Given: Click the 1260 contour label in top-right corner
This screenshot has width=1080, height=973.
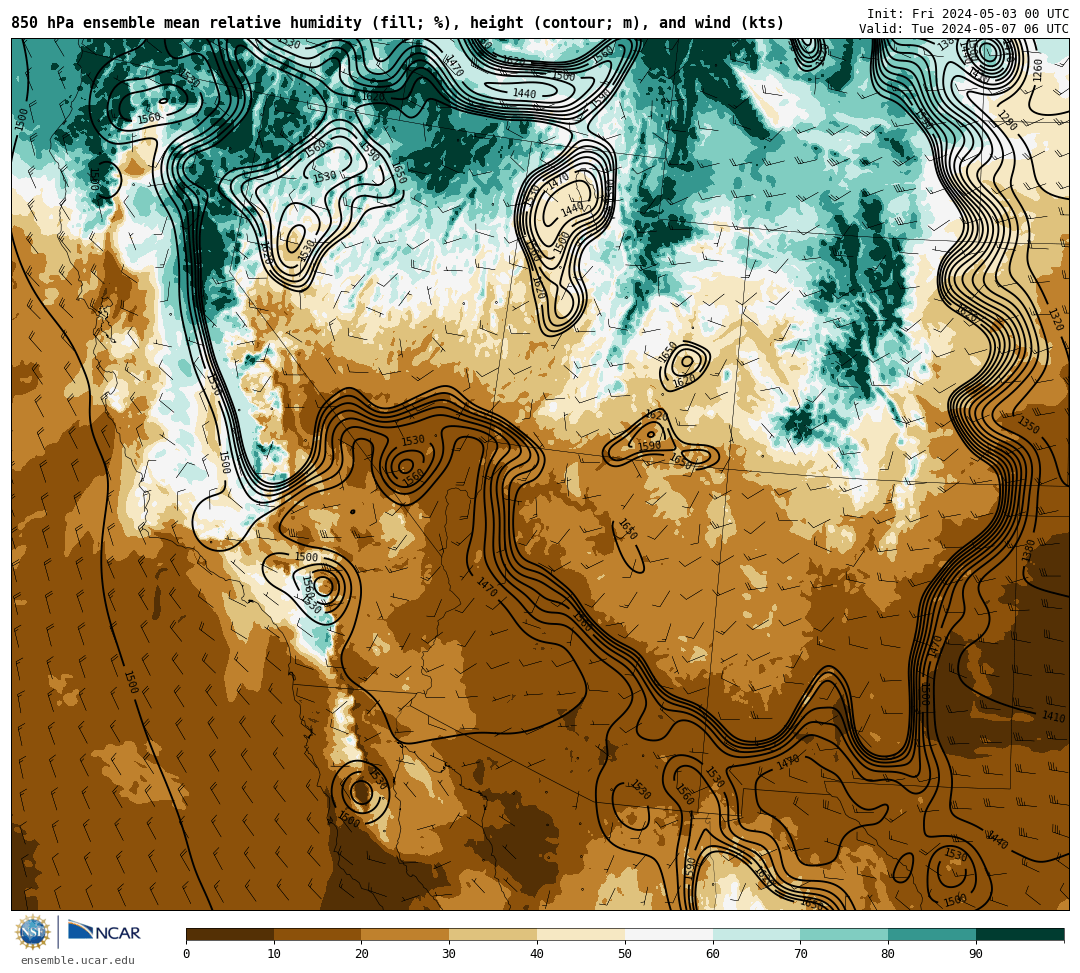Looking at the screenshot, I should pos(1038,70).
